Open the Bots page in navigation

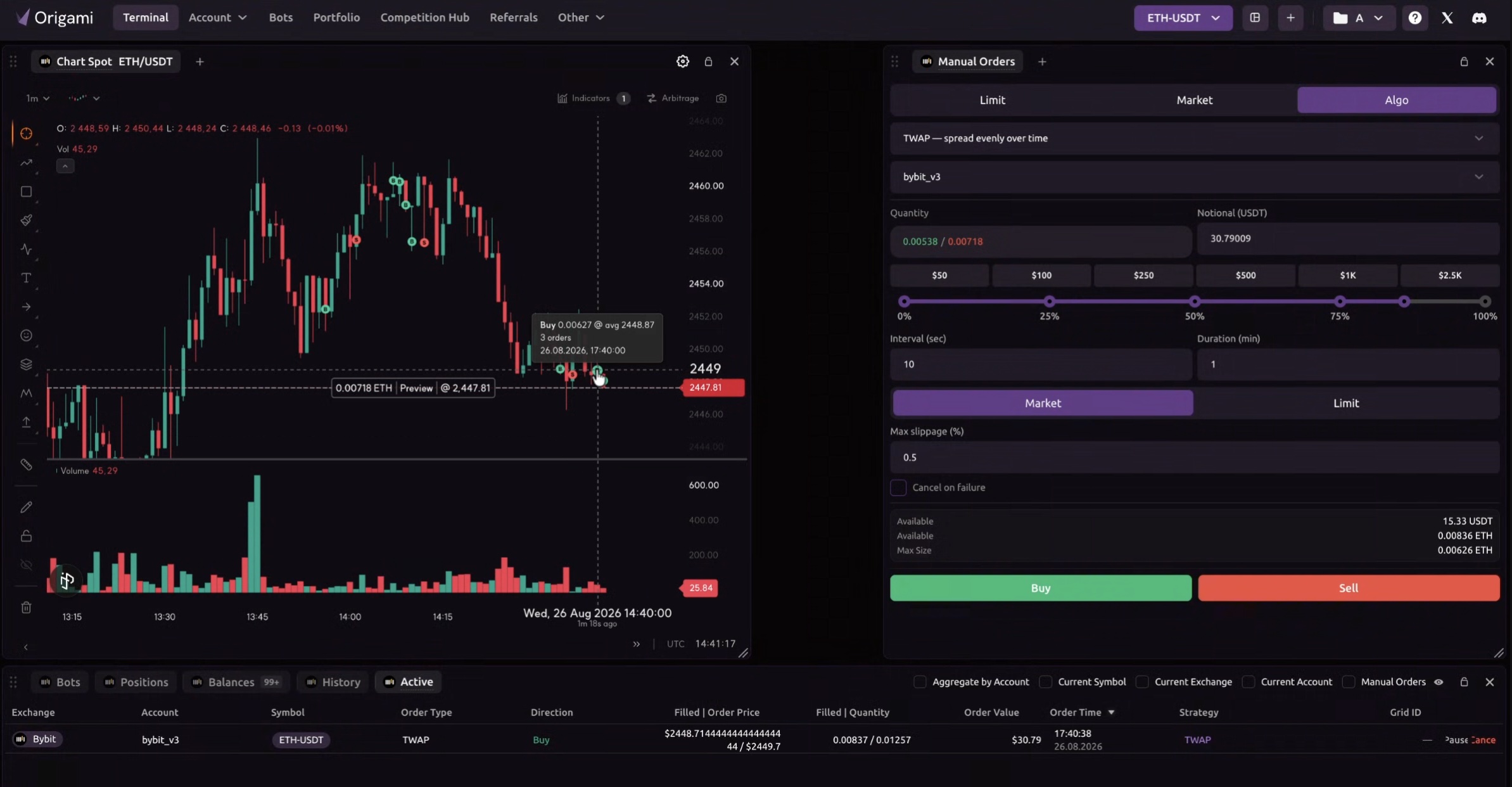tap(281, 18)
